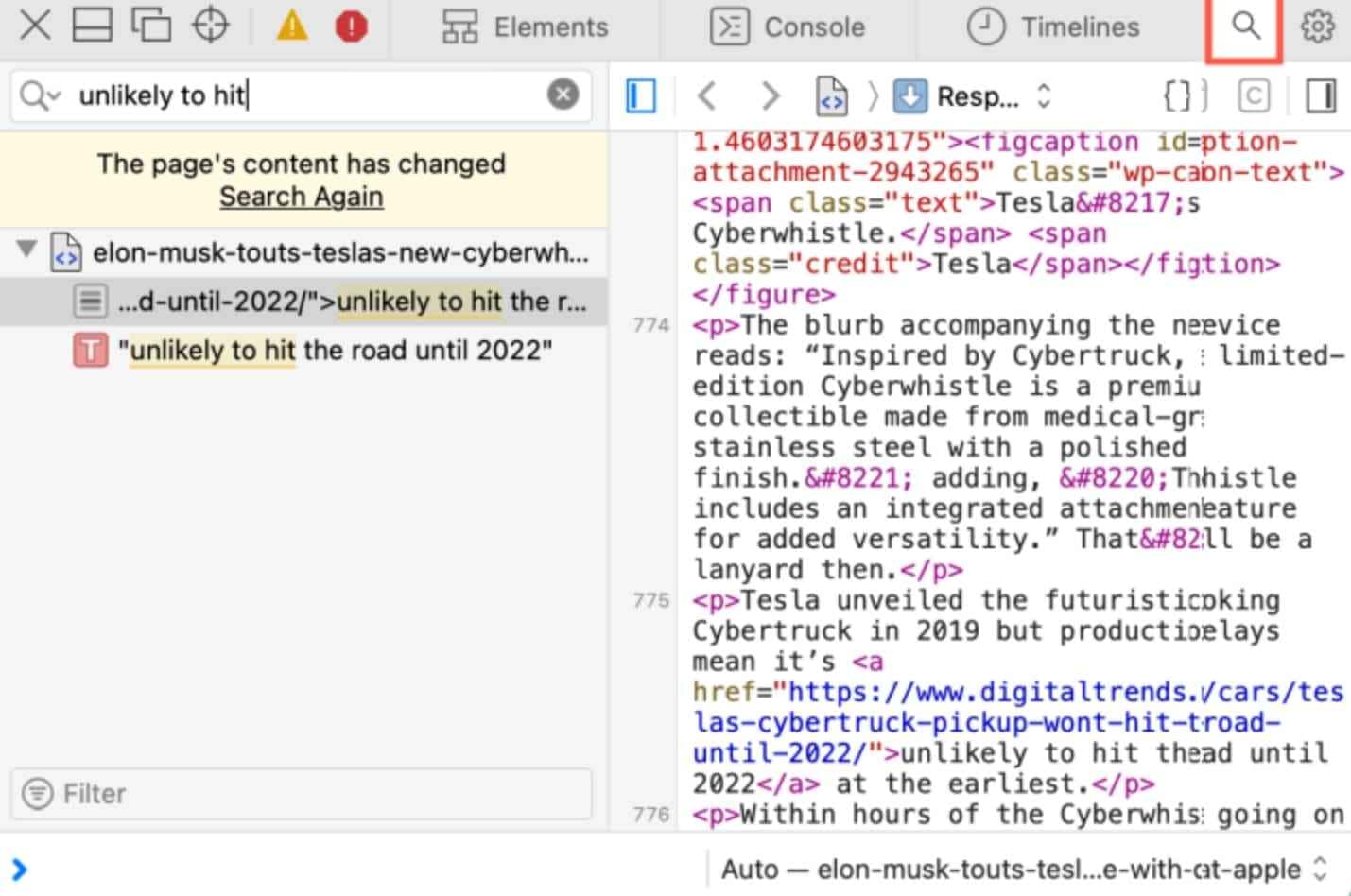Toggle the right details sidebar
The width and height of the screenshot is (1351, 896).
point(1321,95)
